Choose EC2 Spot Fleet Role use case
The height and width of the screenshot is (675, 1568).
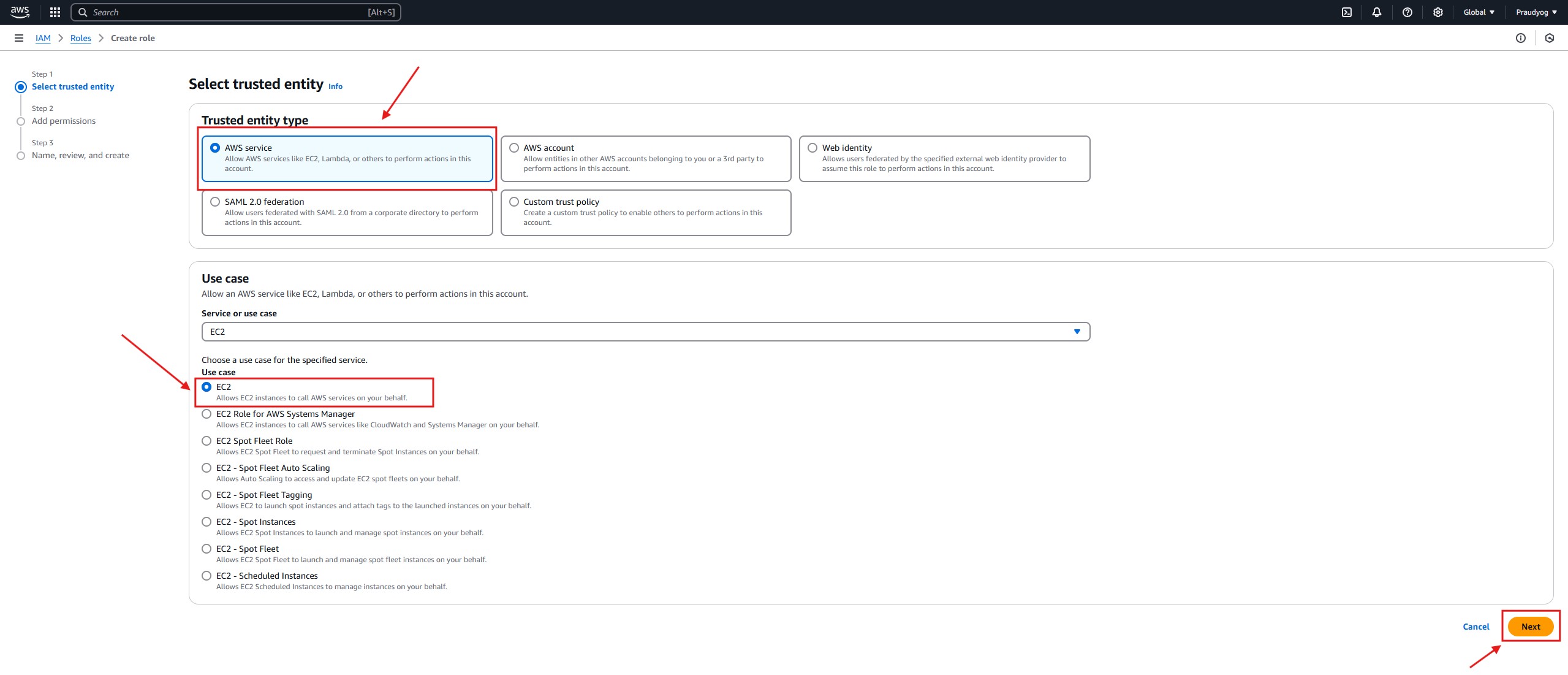click(206, 441)
